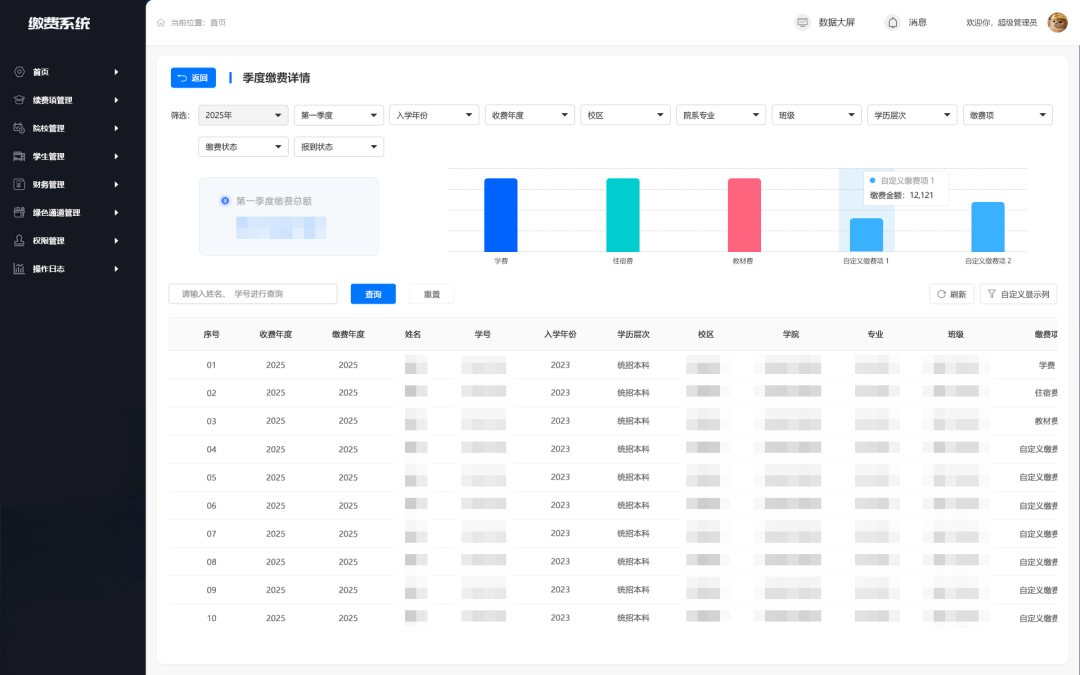Open the message bell icon
The width and height of the screenshot is (1080, 675).
click(892, 23)
